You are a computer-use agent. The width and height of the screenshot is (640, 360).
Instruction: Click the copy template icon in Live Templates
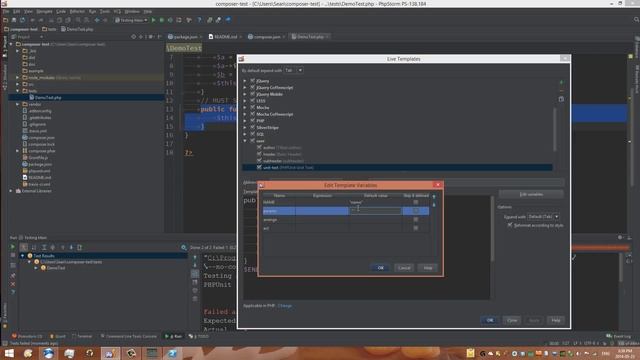[561, 99]
